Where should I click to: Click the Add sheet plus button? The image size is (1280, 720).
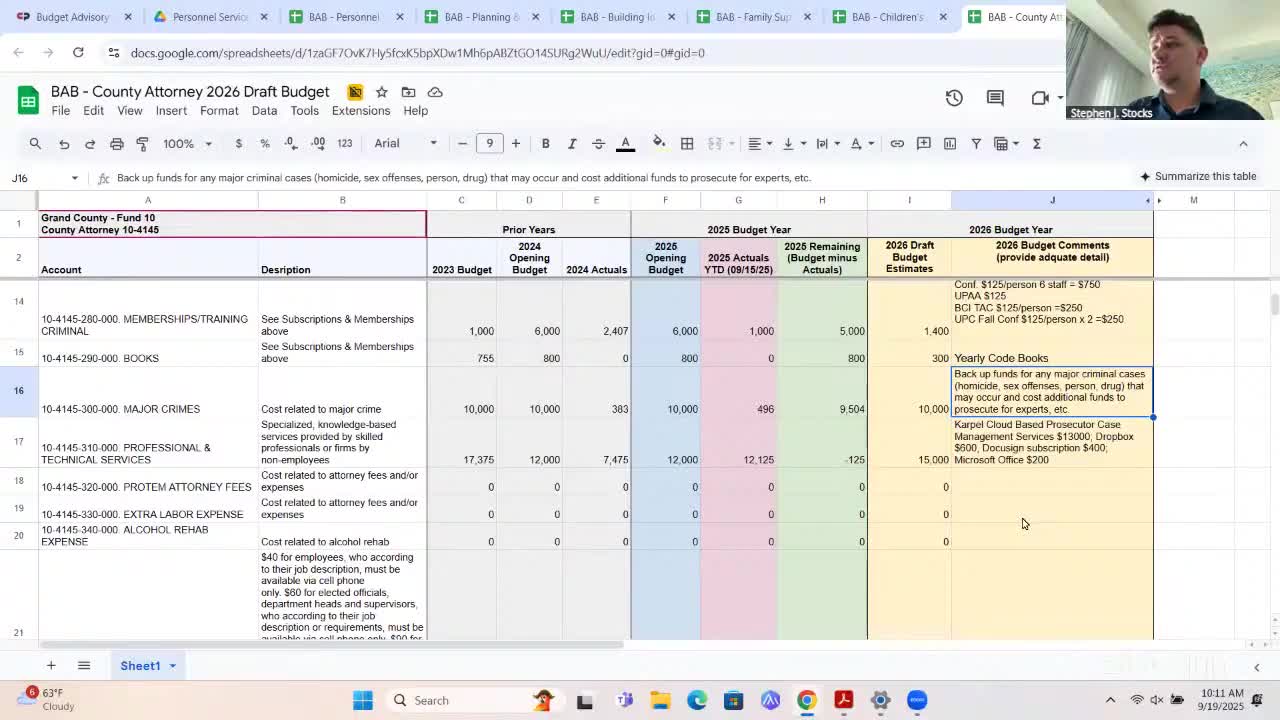[x=51, y=665]
